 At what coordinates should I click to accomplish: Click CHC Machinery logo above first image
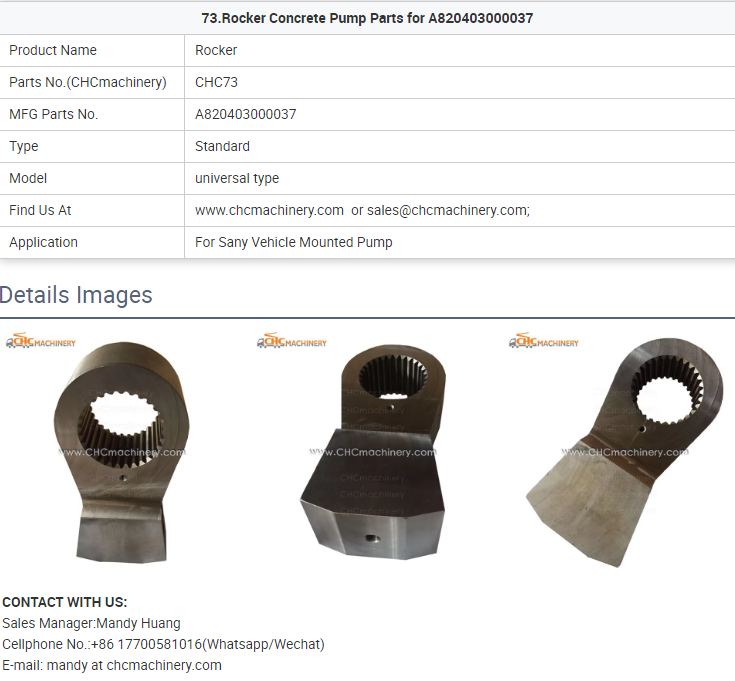coord(41,341)
